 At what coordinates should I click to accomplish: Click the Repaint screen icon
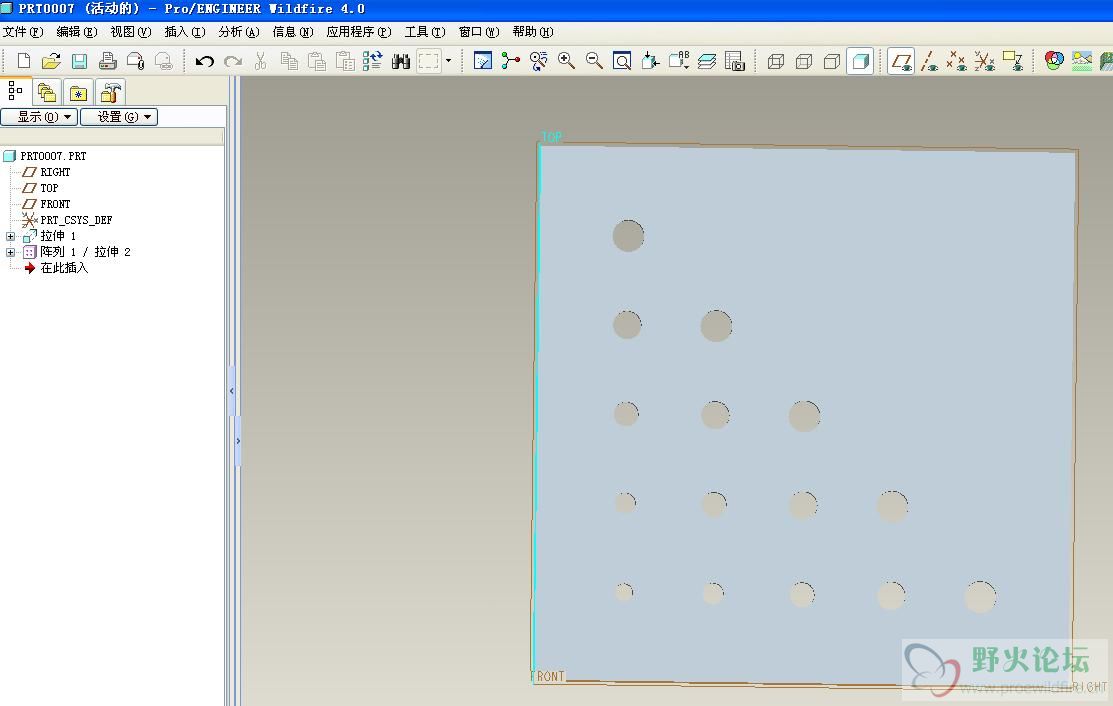click(x=483, y=61)
